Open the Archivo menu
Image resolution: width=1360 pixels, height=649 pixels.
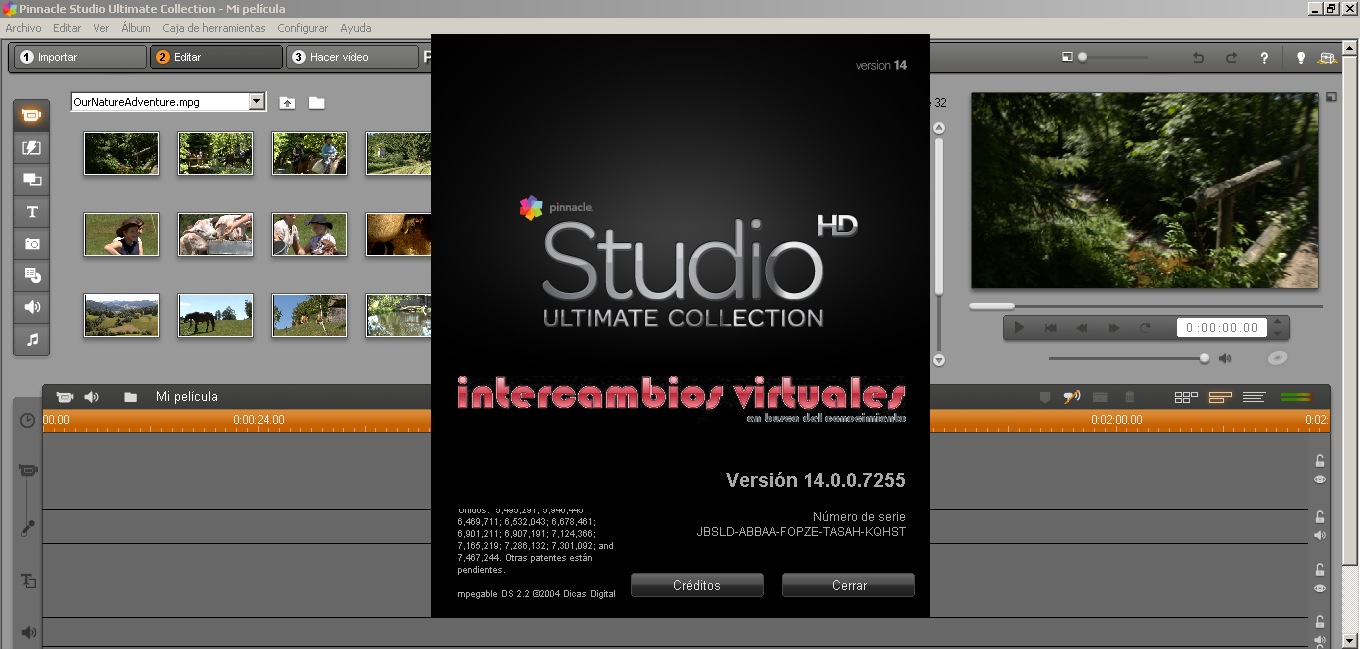pos(23,28)
